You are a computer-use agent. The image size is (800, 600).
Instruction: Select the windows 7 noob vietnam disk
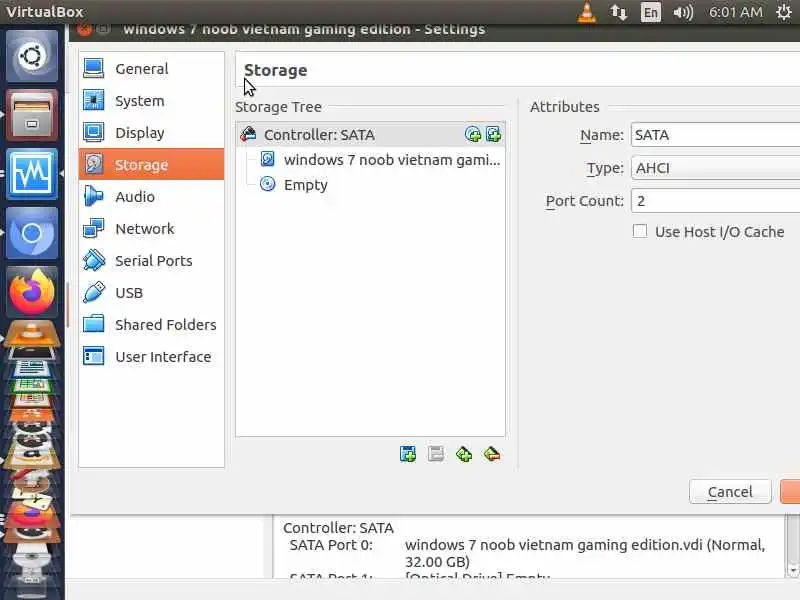[380, 160]
